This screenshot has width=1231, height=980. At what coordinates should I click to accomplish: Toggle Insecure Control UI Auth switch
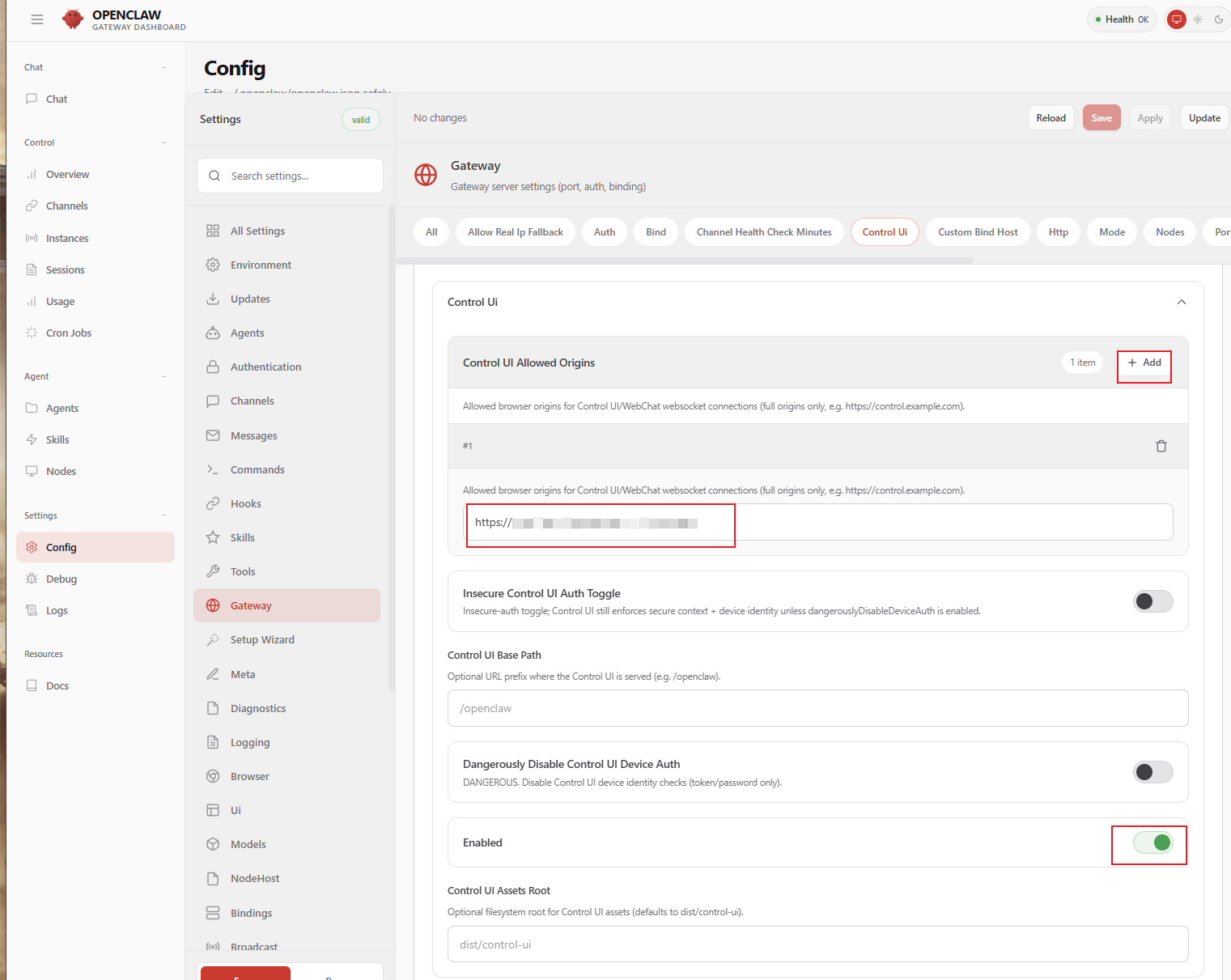point(1152,601)
